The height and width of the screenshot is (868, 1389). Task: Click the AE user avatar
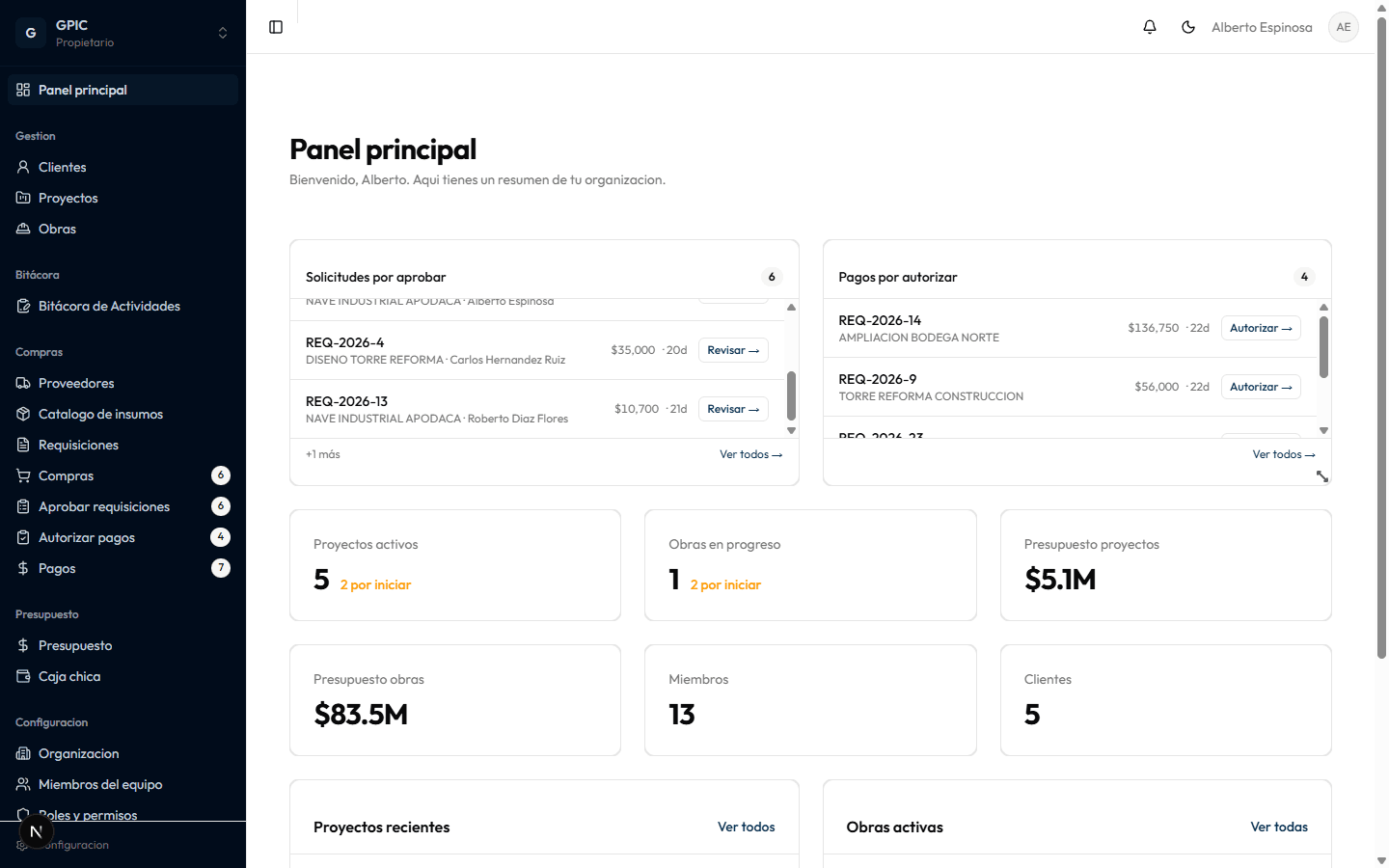[x=1344, y=27]
